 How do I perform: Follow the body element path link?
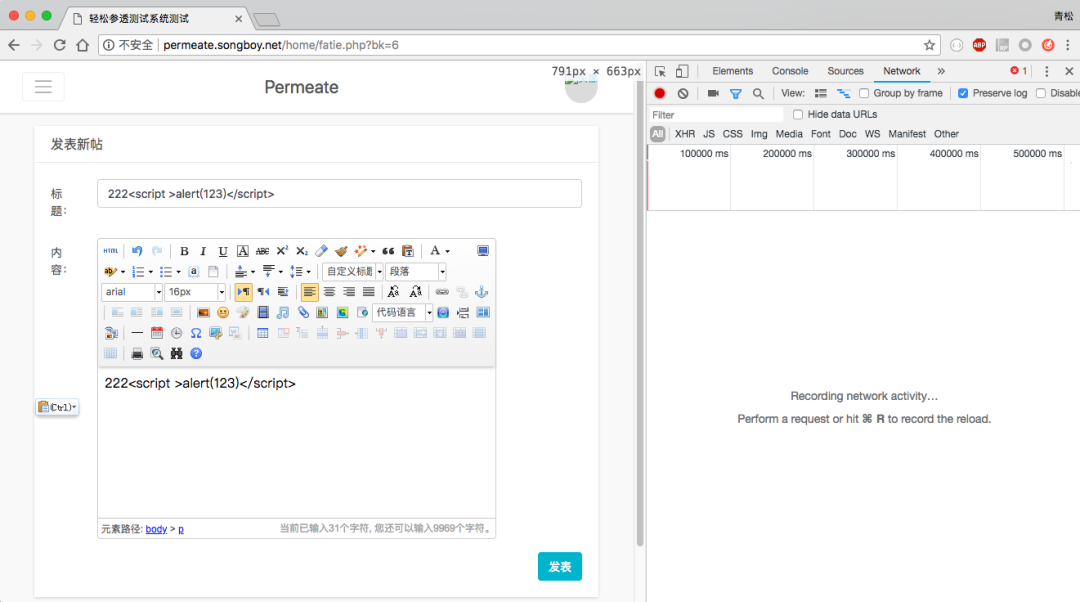coord(156,529)
